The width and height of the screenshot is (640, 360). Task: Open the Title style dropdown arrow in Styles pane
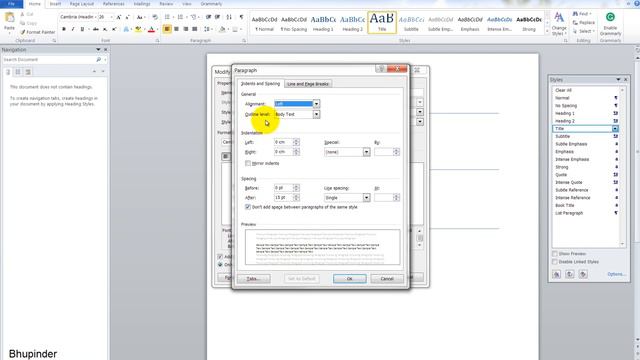(x=615, y=129)
